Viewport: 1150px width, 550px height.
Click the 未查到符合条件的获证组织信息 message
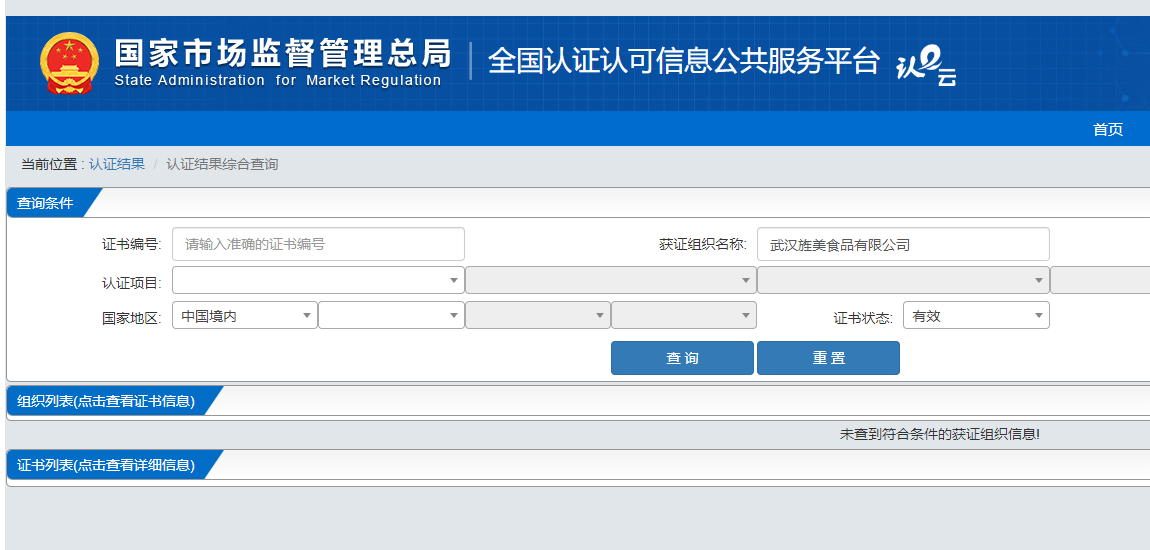(x=940, y=434)
